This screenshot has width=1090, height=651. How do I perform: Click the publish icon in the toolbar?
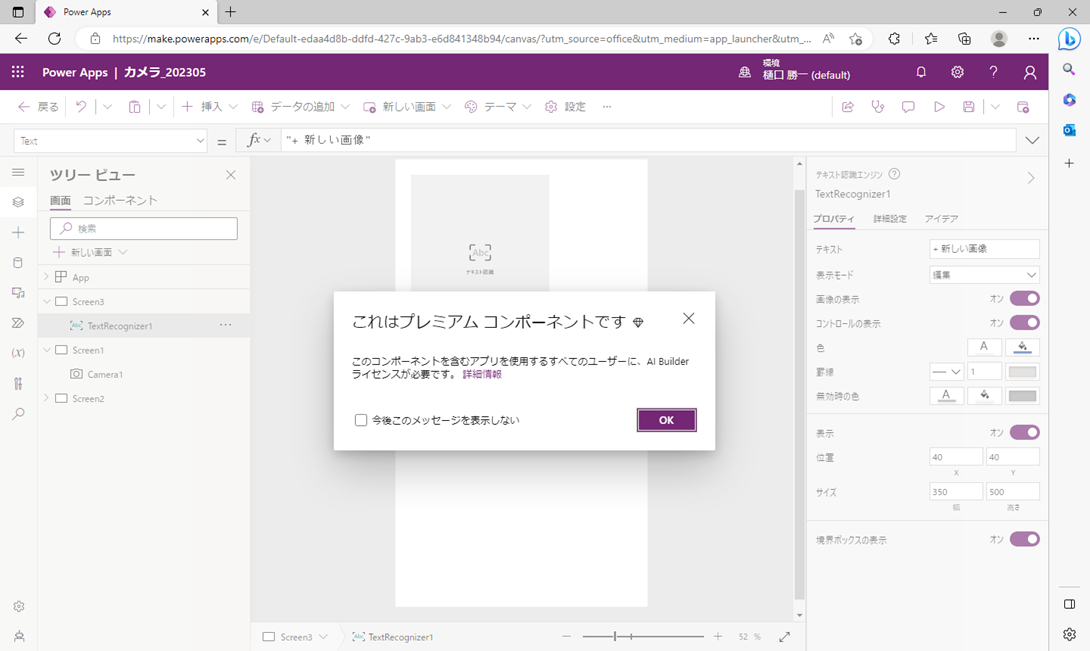tap(1023, 106)
